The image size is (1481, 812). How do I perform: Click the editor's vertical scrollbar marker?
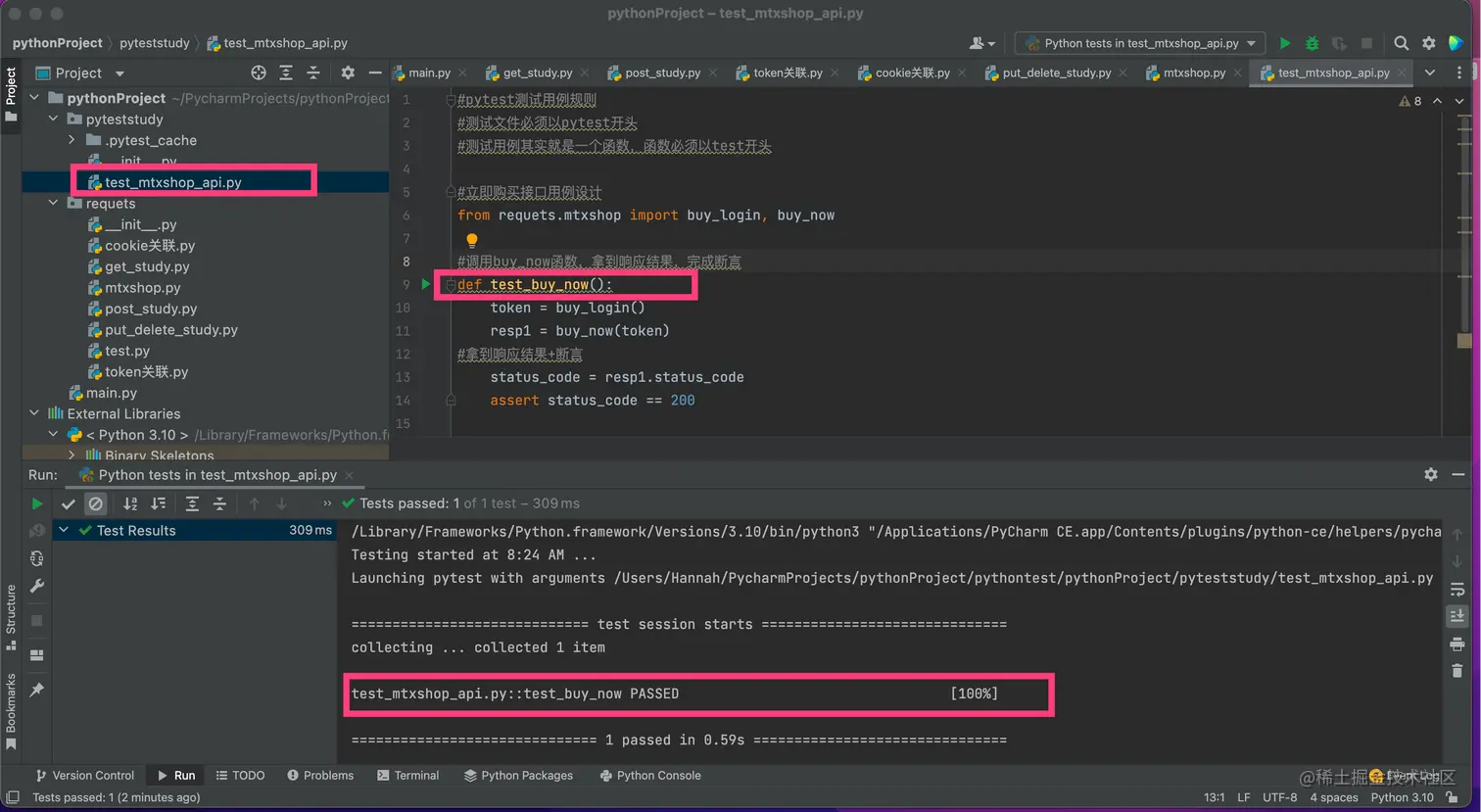click(x=1464, y=340)
